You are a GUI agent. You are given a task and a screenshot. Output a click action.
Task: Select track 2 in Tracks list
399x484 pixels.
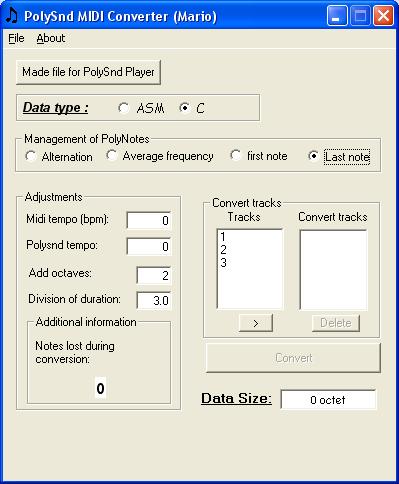pos(249,250)
